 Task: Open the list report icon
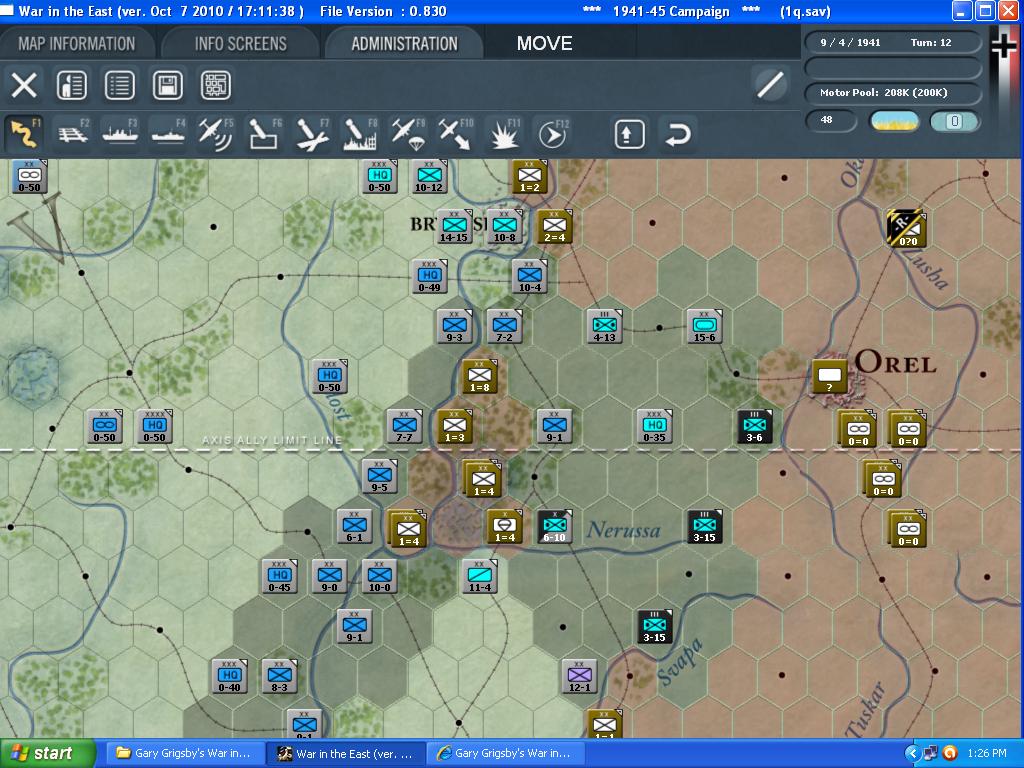click(x=120, y=86)
